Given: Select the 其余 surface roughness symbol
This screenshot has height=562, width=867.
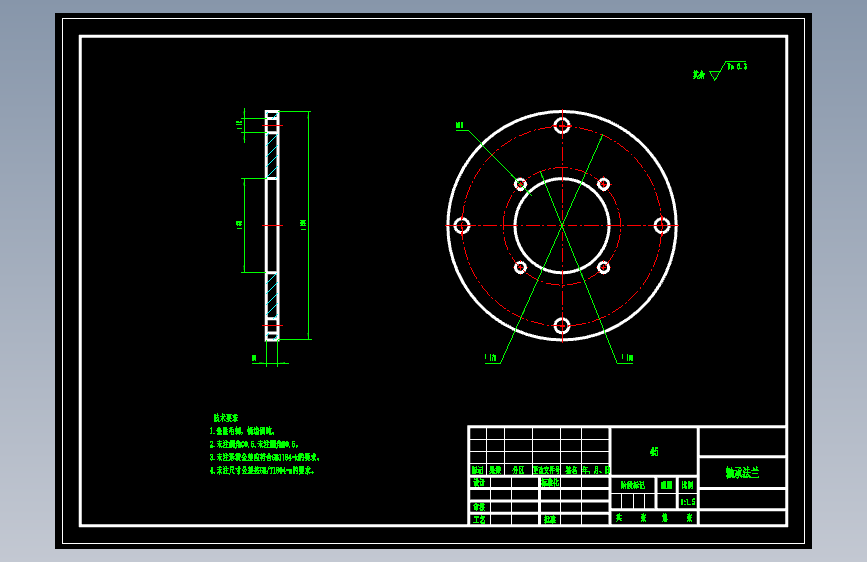Looking at the screenshot, I should click(x=719, y=71).
